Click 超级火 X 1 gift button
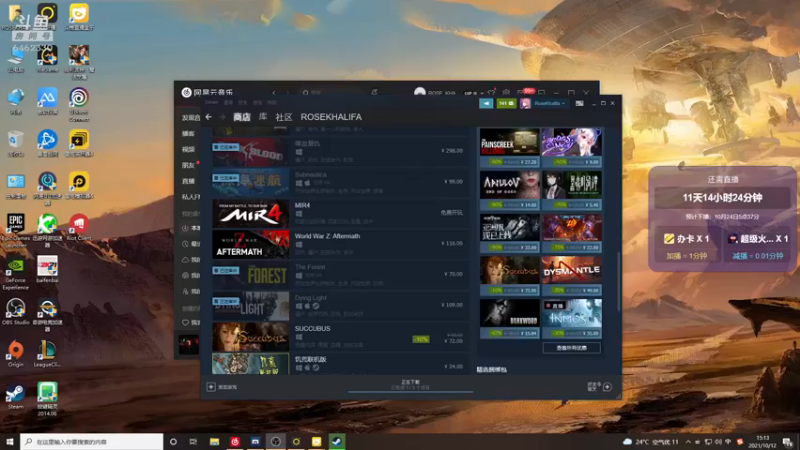The width and height of the screenshot is (800, 450). tap(758, 238)
